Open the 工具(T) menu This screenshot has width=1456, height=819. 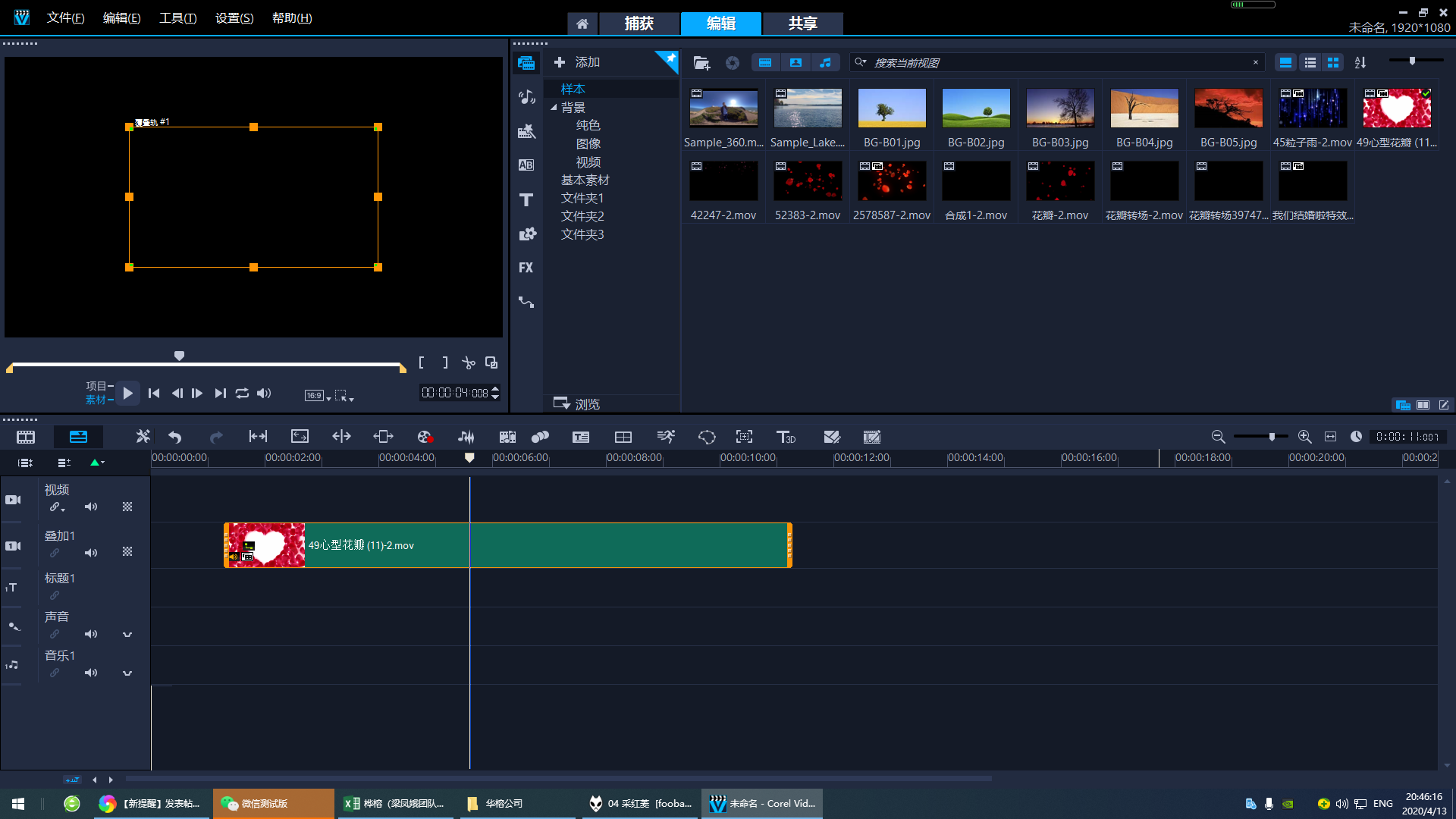pyautogui.click(x=178, y=18)
